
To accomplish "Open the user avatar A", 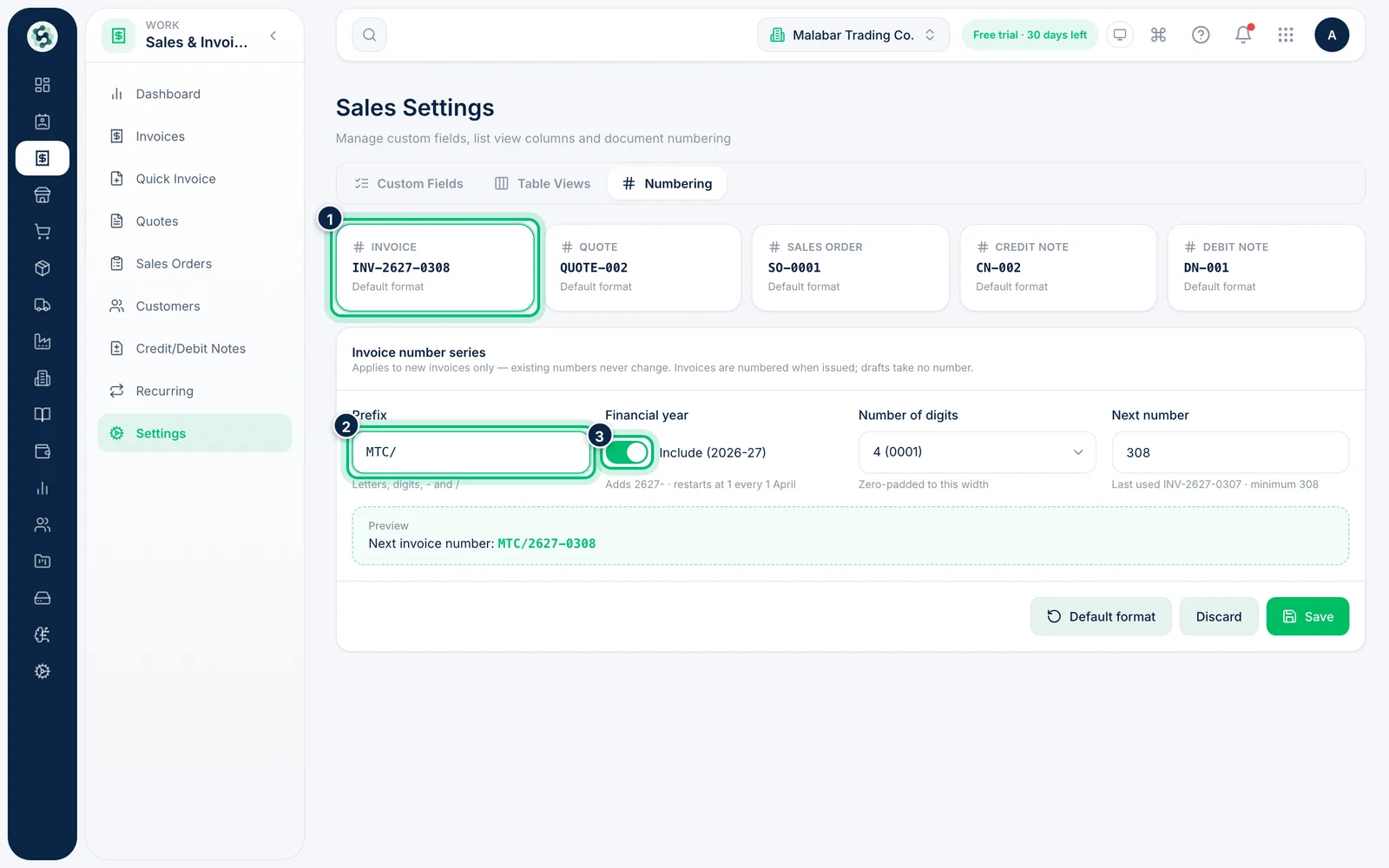I will (1332, 35).
